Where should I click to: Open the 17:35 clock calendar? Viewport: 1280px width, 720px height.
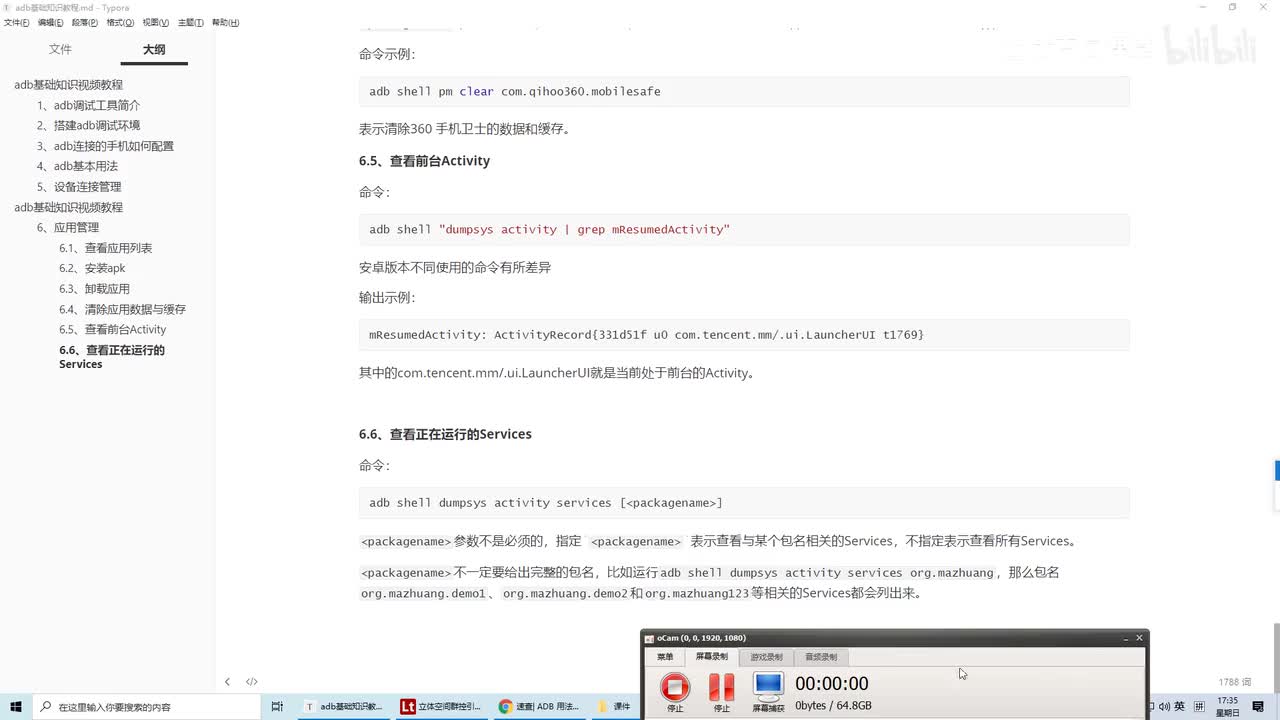[x=1227, y=706]
